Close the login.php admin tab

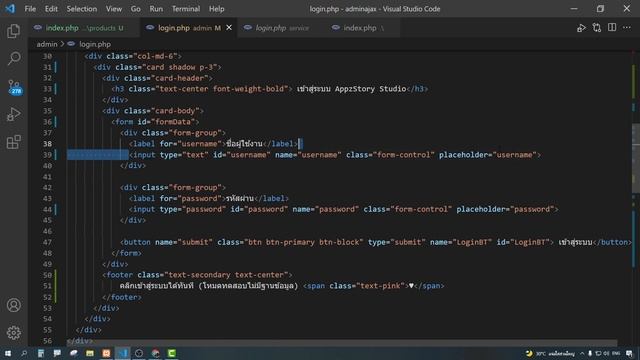click(229, 27)
